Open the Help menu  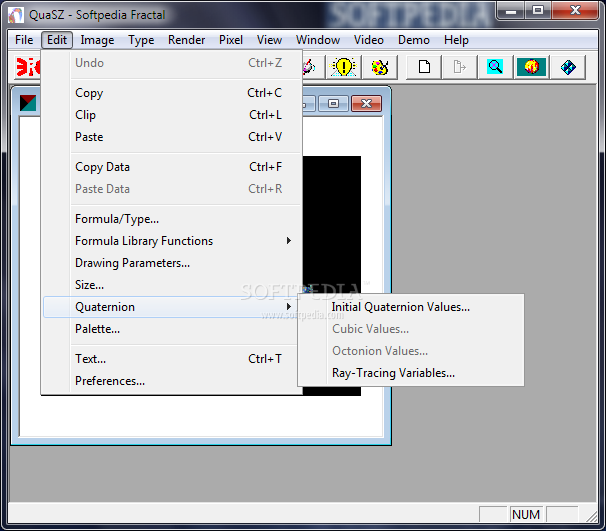pos(456,40)
